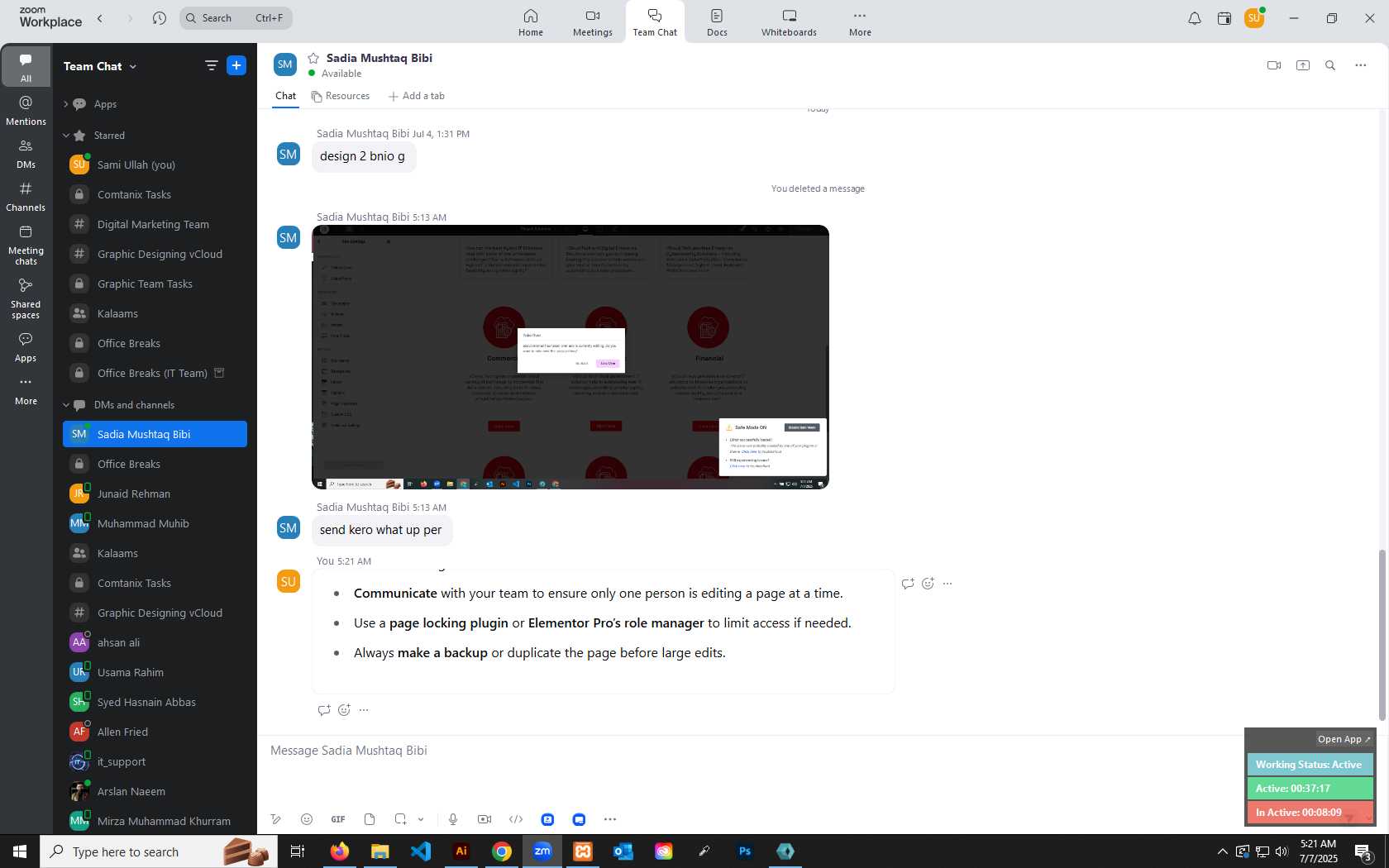Viewport: 1389px width, 868px height.
Task: Open the screenshot image from Sadia
Action: click(570, 357)
